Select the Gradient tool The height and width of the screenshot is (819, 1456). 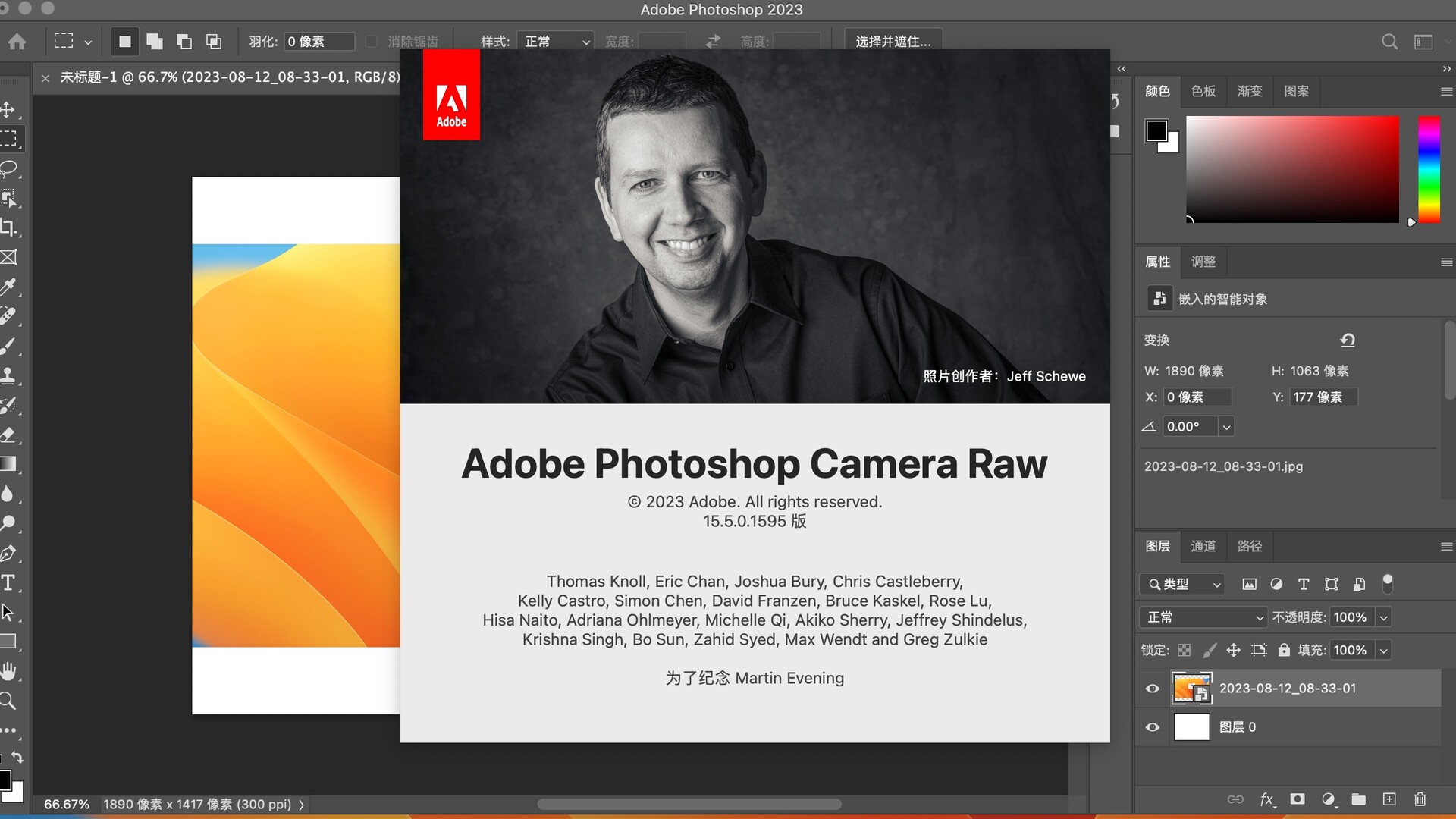8,464
